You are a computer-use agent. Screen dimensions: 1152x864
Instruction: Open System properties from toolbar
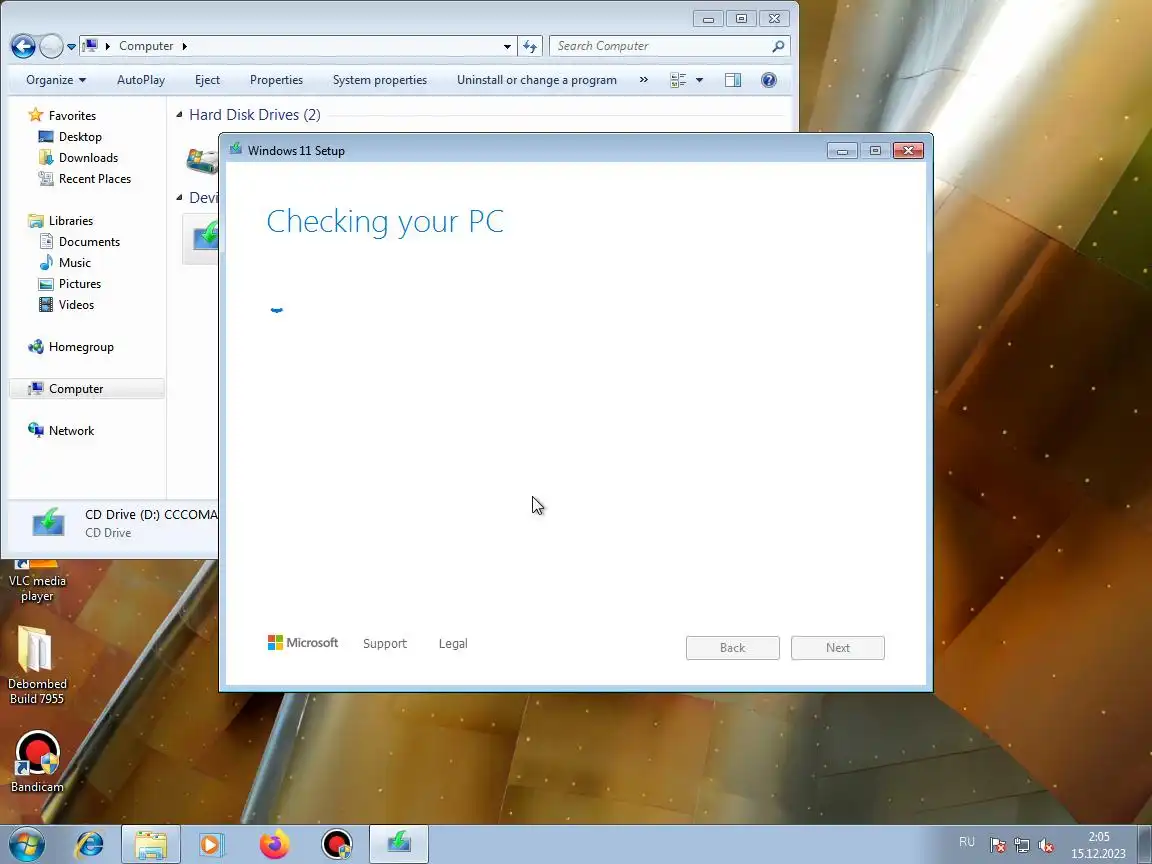coord(380,80)
